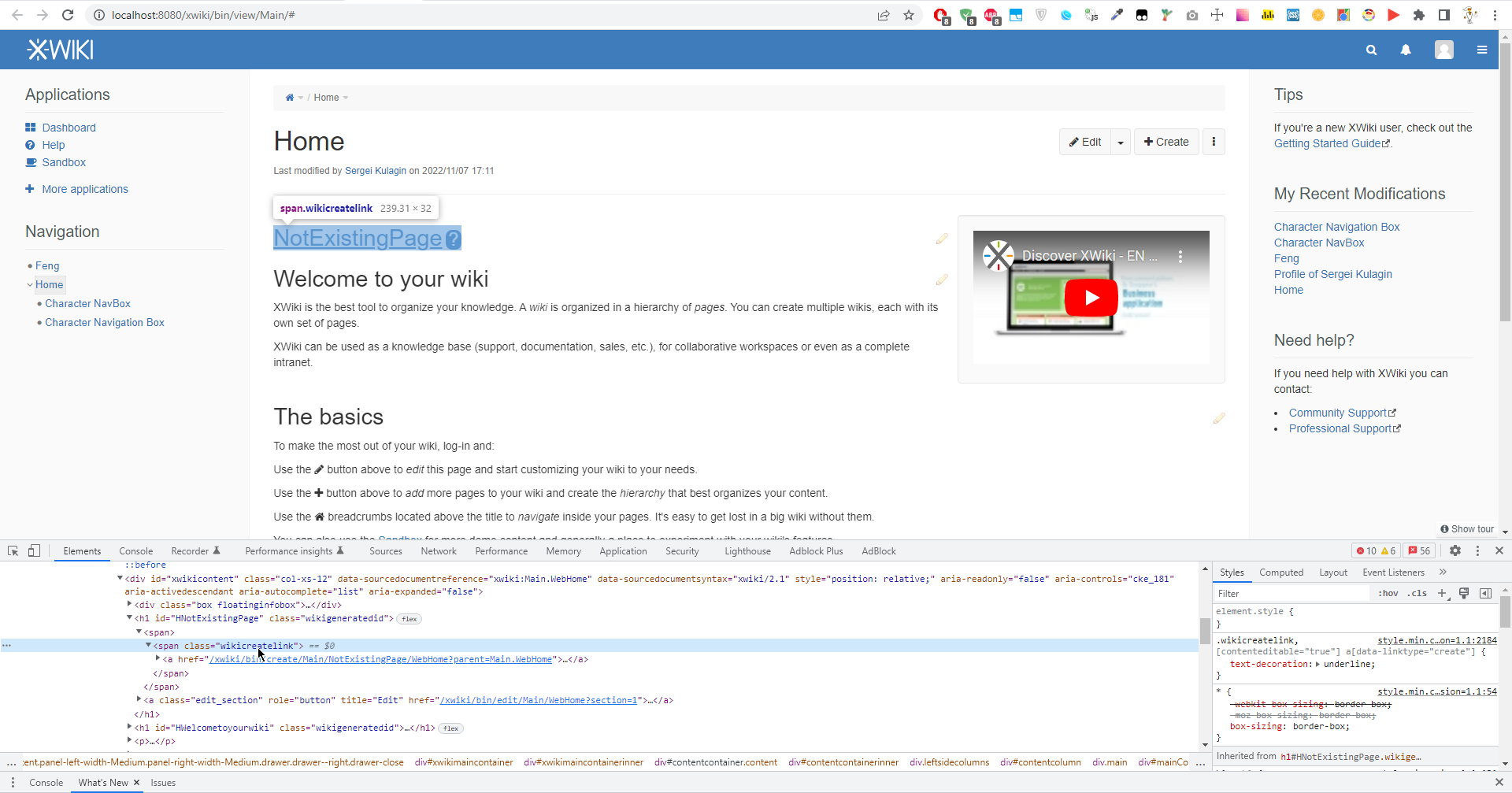The image size is (1512, 793).
Task: Toggle device toolbar icon in DevTools
Action: (34, 550)
